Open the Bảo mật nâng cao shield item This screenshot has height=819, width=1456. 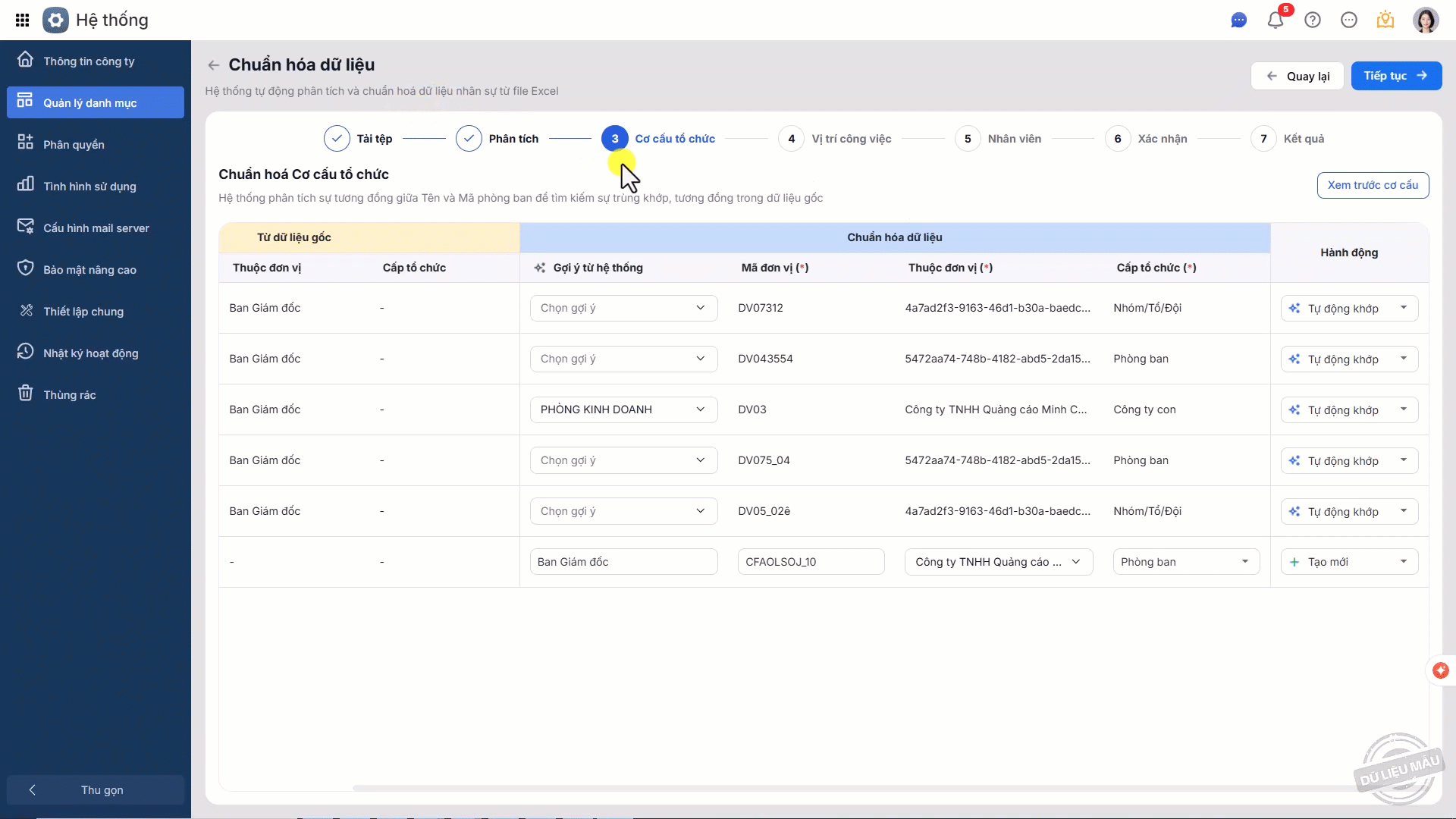pos(89,269)
